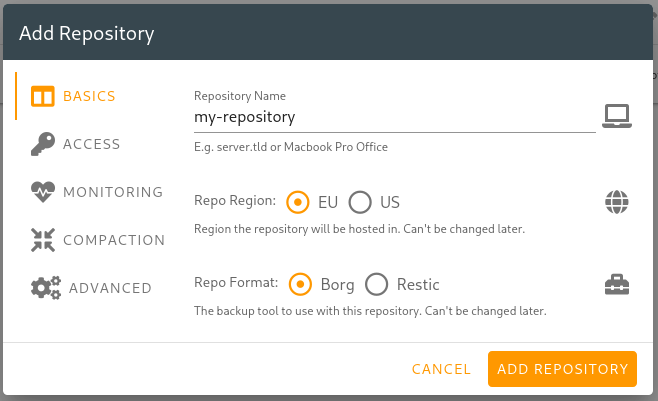Screen dimensions: 658x401
Task: Select the BASICS tab label
Action: (89, 96)
